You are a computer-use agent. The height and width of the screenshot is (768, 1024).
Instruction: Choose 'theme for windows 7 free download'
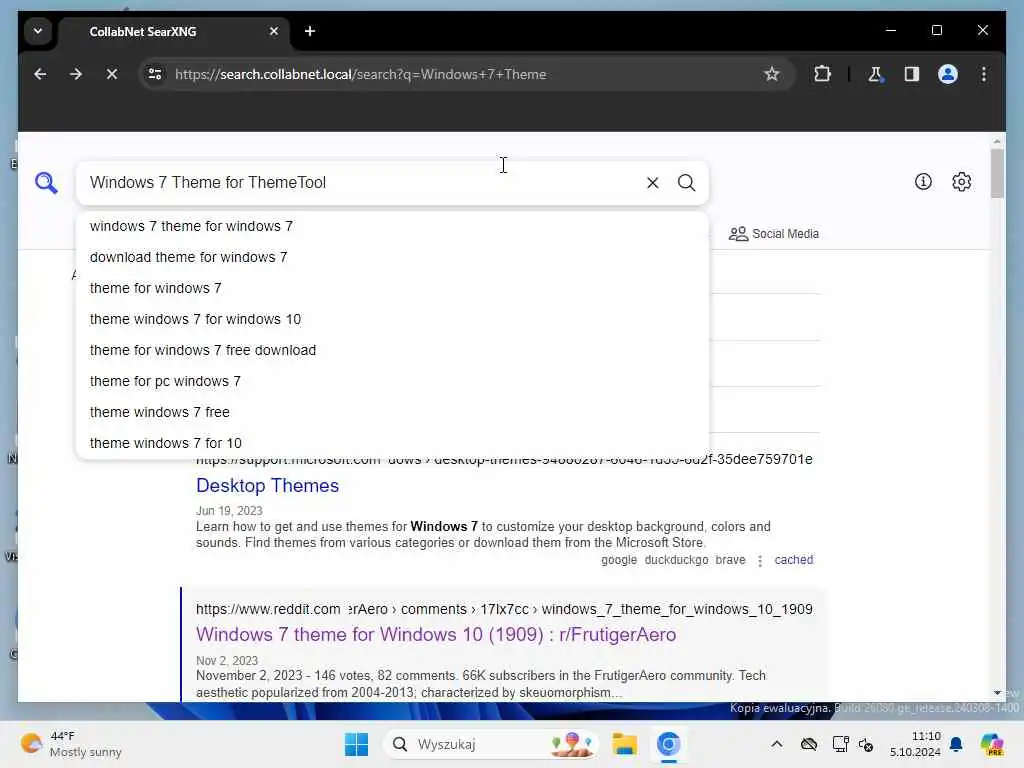pyautogui.click(x=392, y=350)
